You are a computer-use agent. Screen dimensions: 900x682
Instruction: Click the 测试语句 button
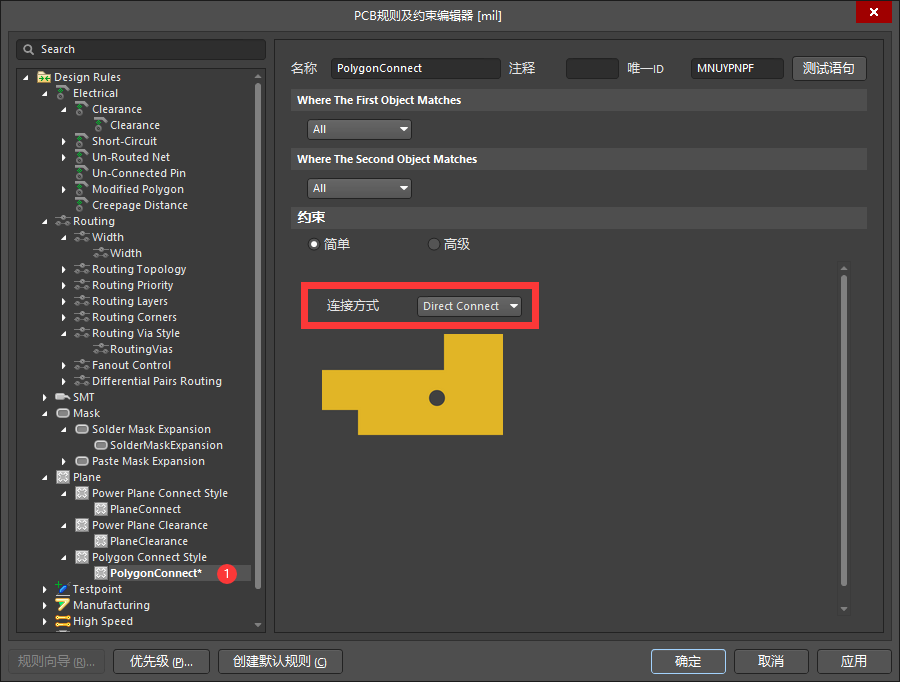pos(829,68)
